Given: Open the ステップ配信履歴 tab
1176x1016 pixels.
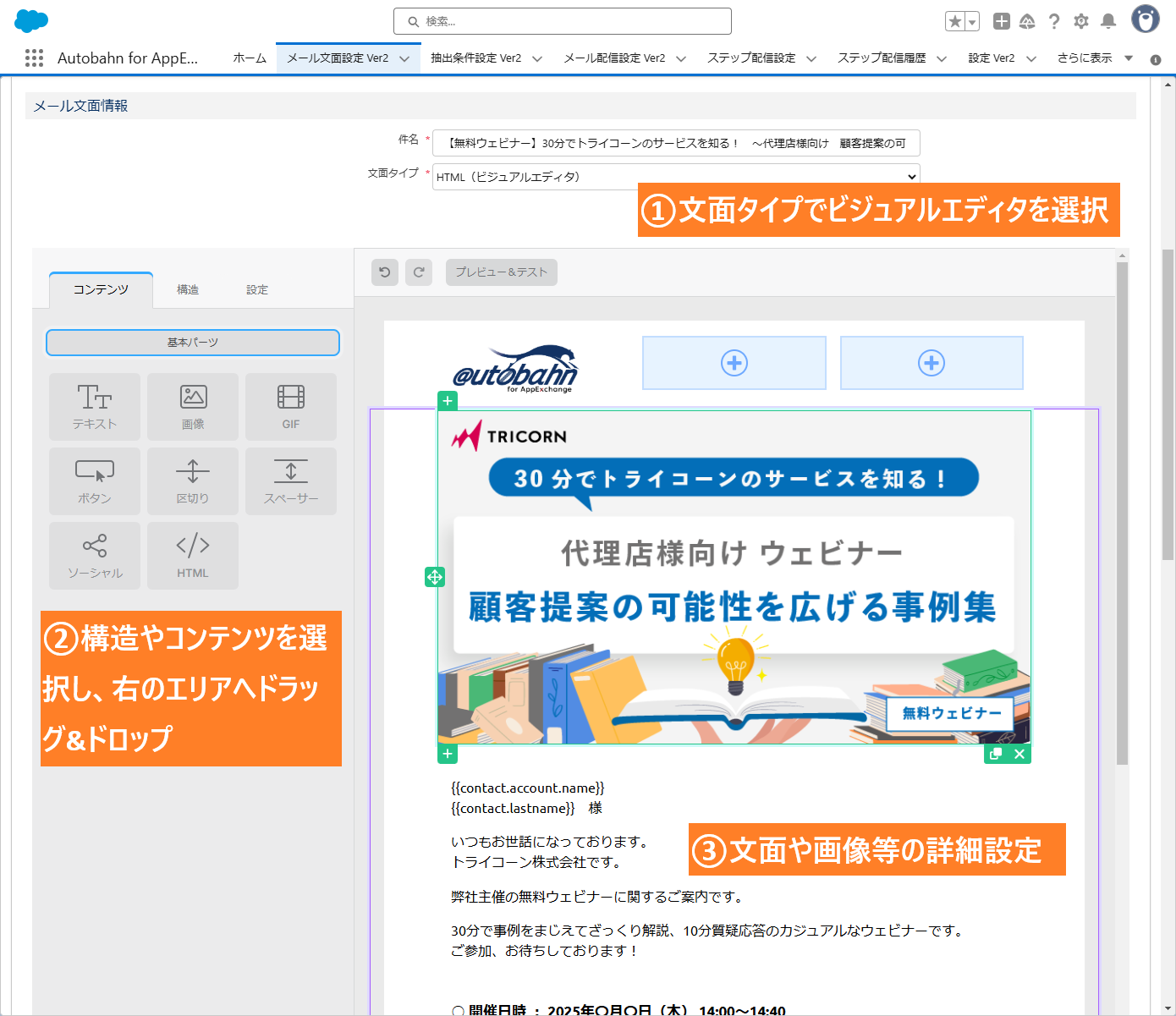Looking at the screenshot, I should coord(882,58).
